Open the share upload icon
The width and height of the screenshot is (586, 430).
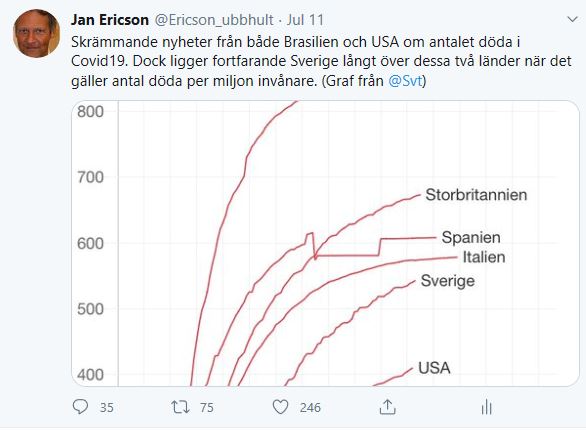click(387, 407)
